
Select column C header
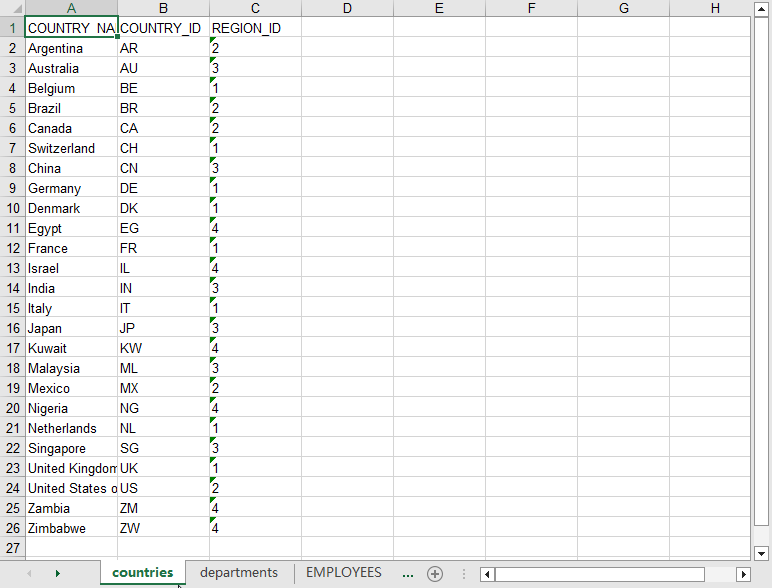pyautogui.click(x=255, y=9)
